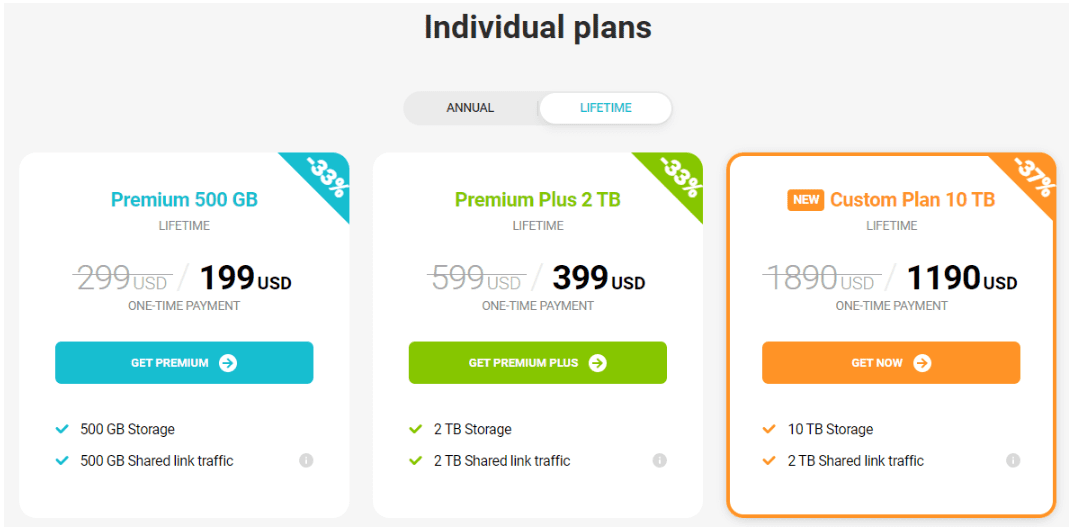The image size is (1072, 531).
Task: Click the Get Premium Plus button
Action: (x=537, y=363)
